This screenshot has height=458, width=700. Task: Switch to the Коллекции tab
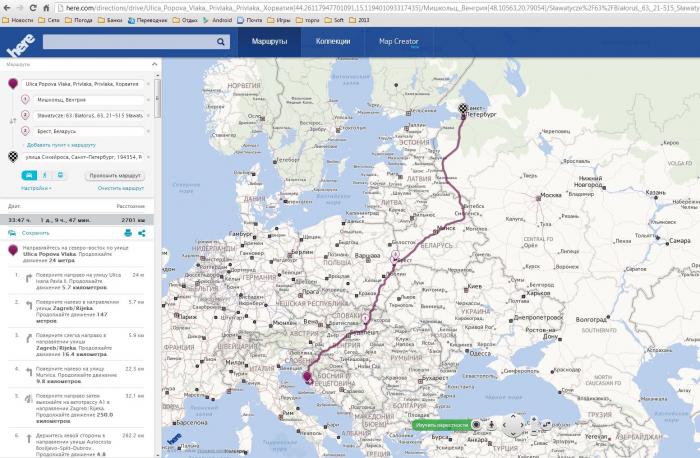[333, 42]
